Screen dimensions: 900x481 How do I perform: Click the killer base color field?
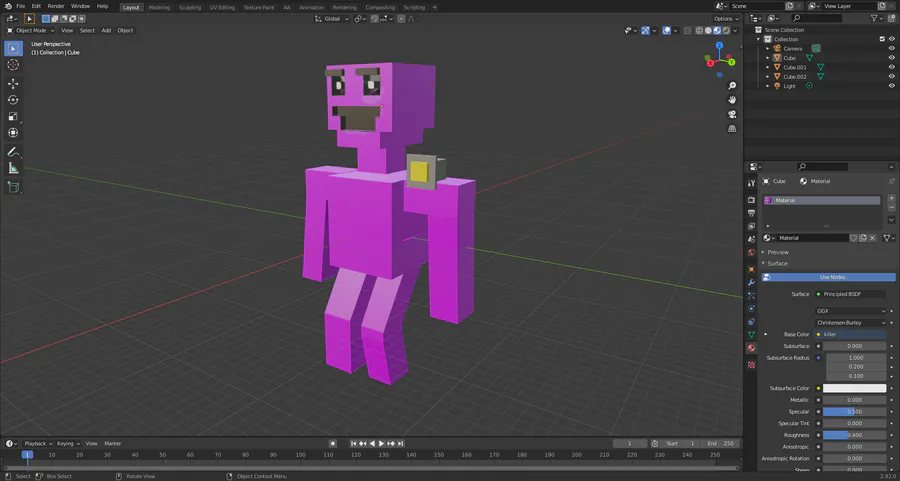click(851, 335)
